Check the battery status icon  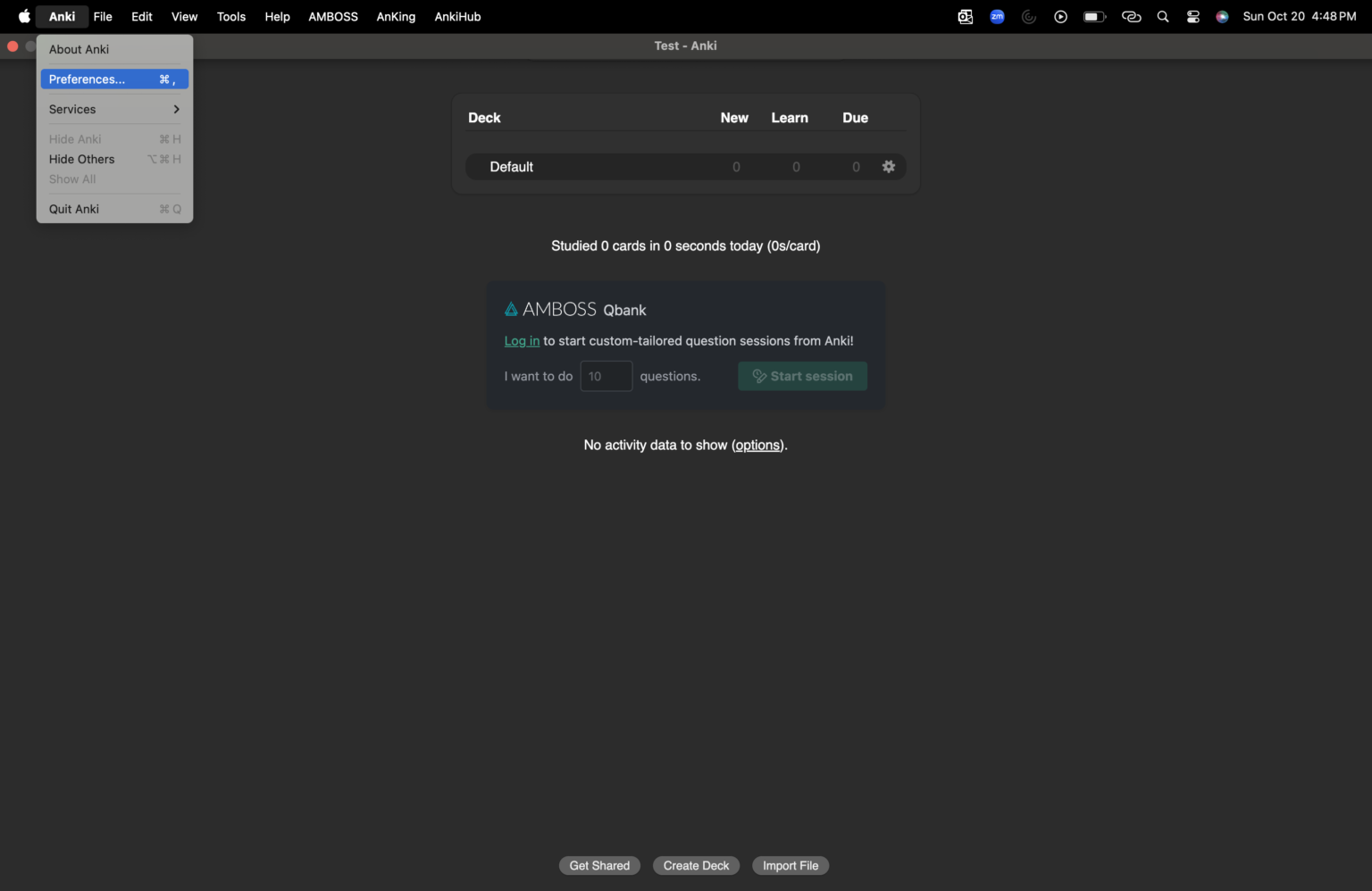tap(1094, 16)
